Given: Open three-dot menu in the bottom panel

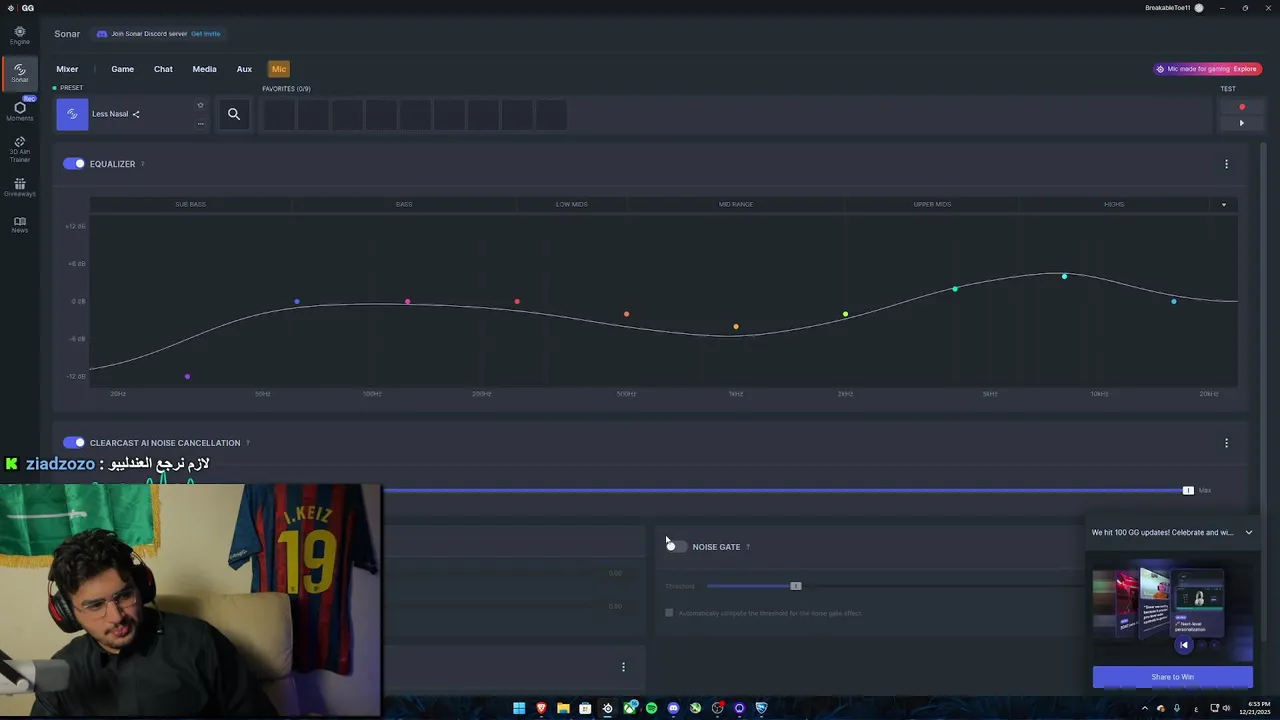Looking at the screenshot, I should point(623,667).
